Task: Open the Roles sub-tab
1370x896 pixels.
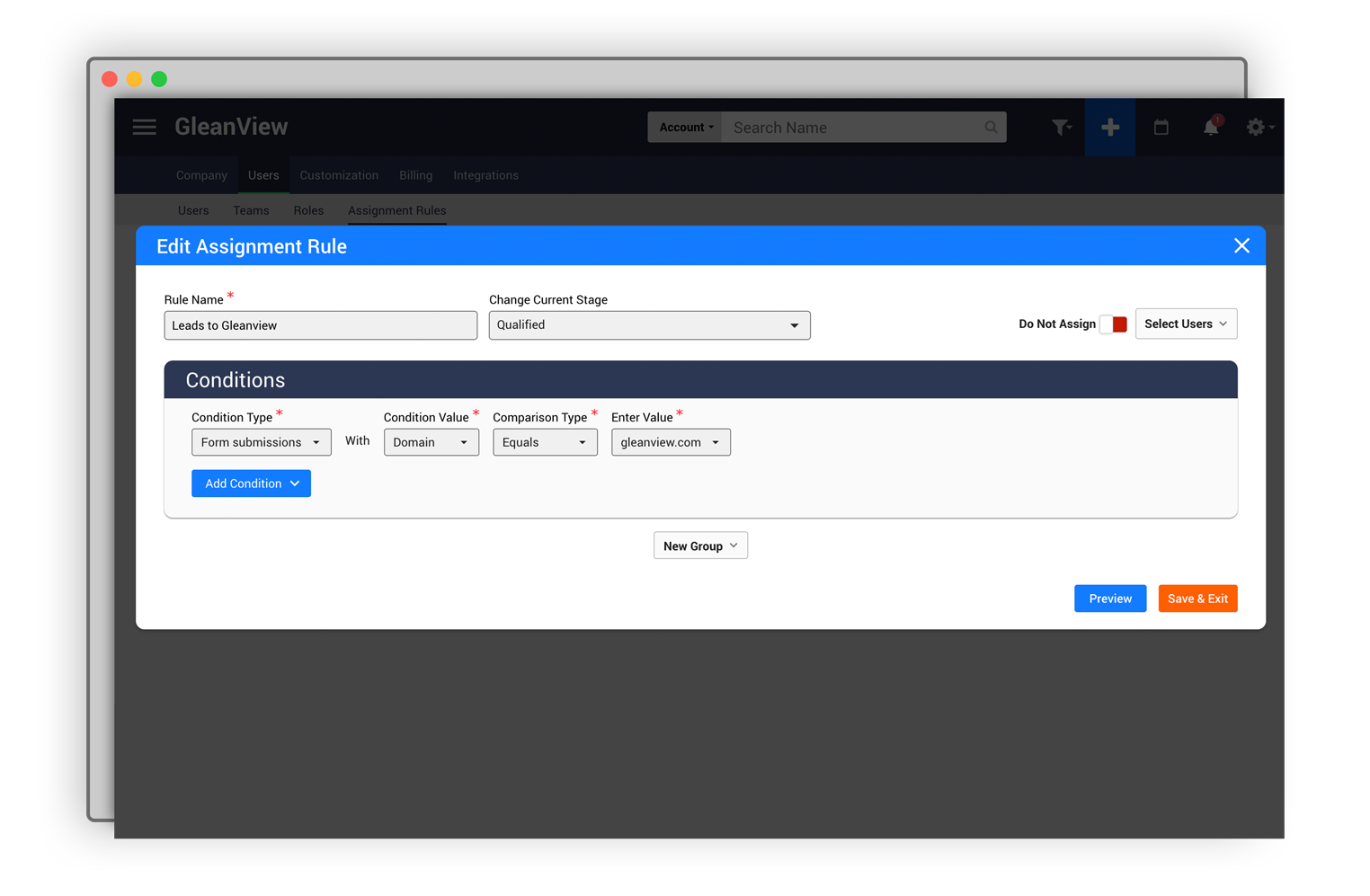Action: [308, 210]
